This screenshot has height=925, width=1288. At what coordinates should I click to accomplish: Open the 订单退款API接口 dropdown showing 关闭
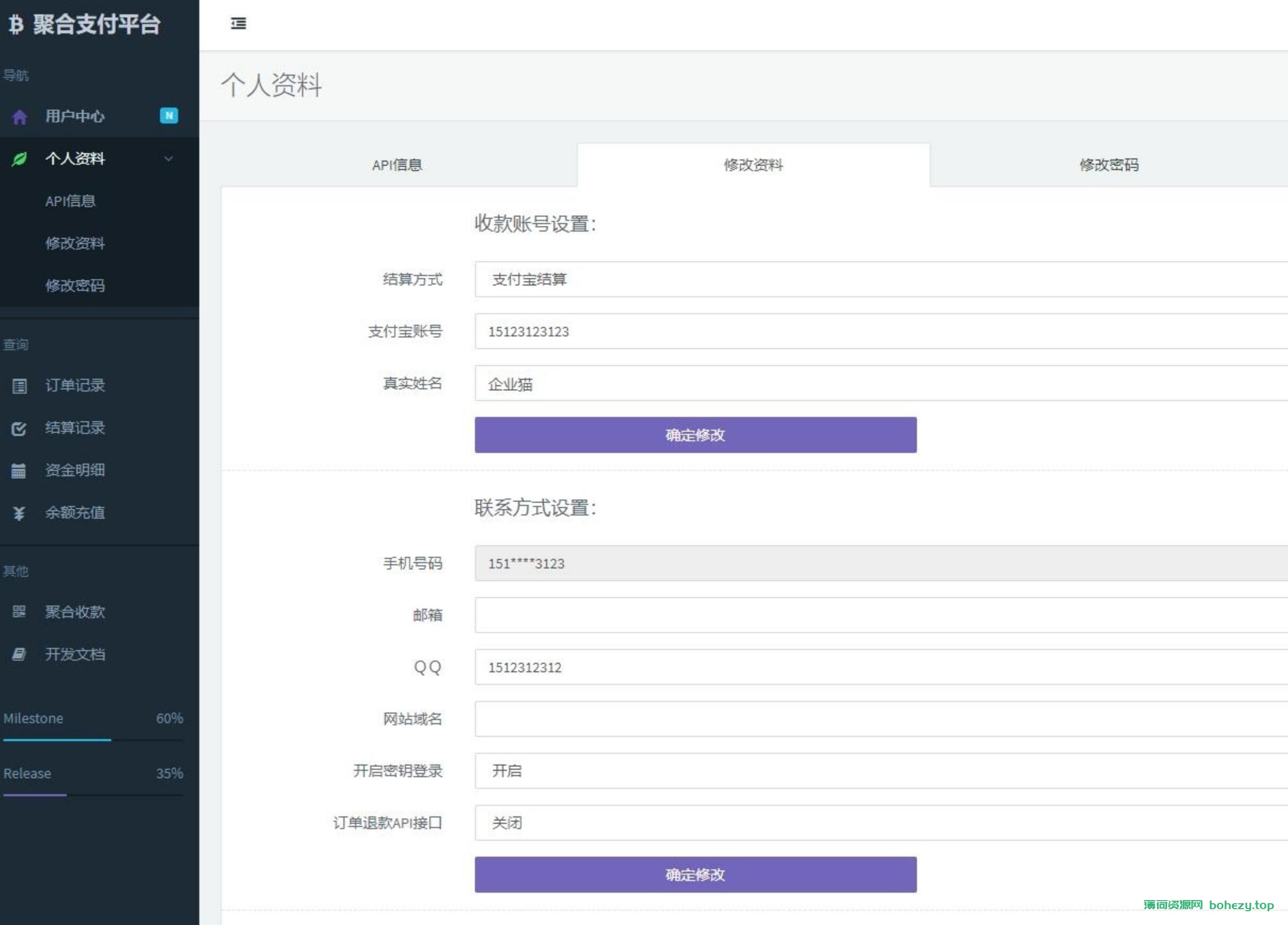[881, 822]
